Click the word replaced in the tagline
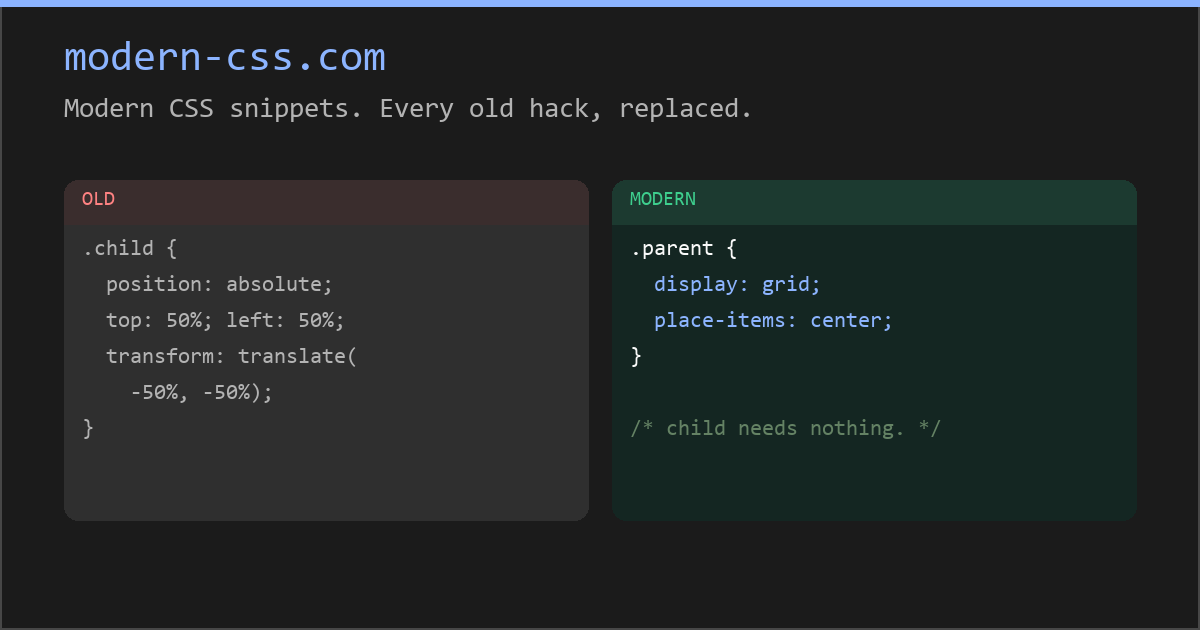This screenshot has height=630, width=1200. [x=683, y=108]
